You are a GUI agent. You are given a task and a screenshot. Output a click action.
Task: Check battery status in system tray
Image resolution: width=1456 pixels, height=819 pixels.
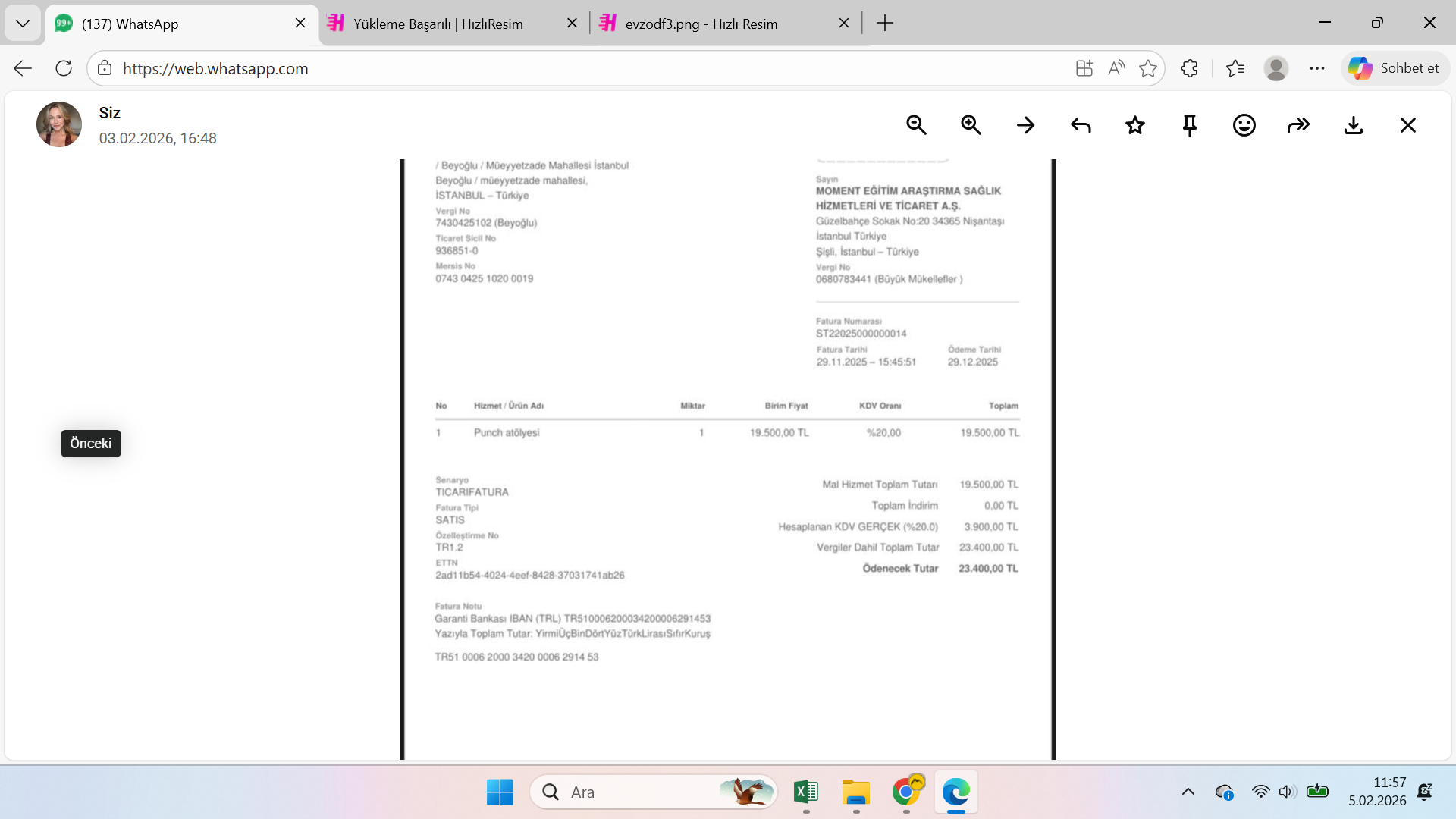coord(1318,792)
